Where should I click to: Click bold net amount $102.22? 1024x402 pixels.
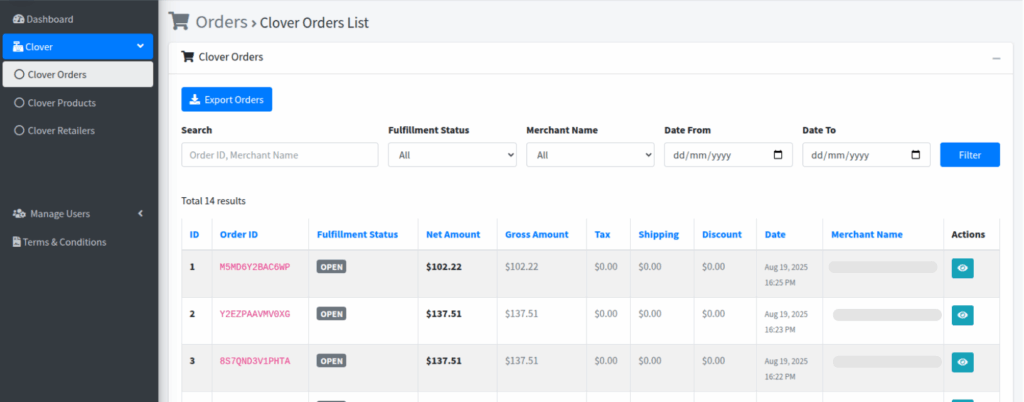444,266
